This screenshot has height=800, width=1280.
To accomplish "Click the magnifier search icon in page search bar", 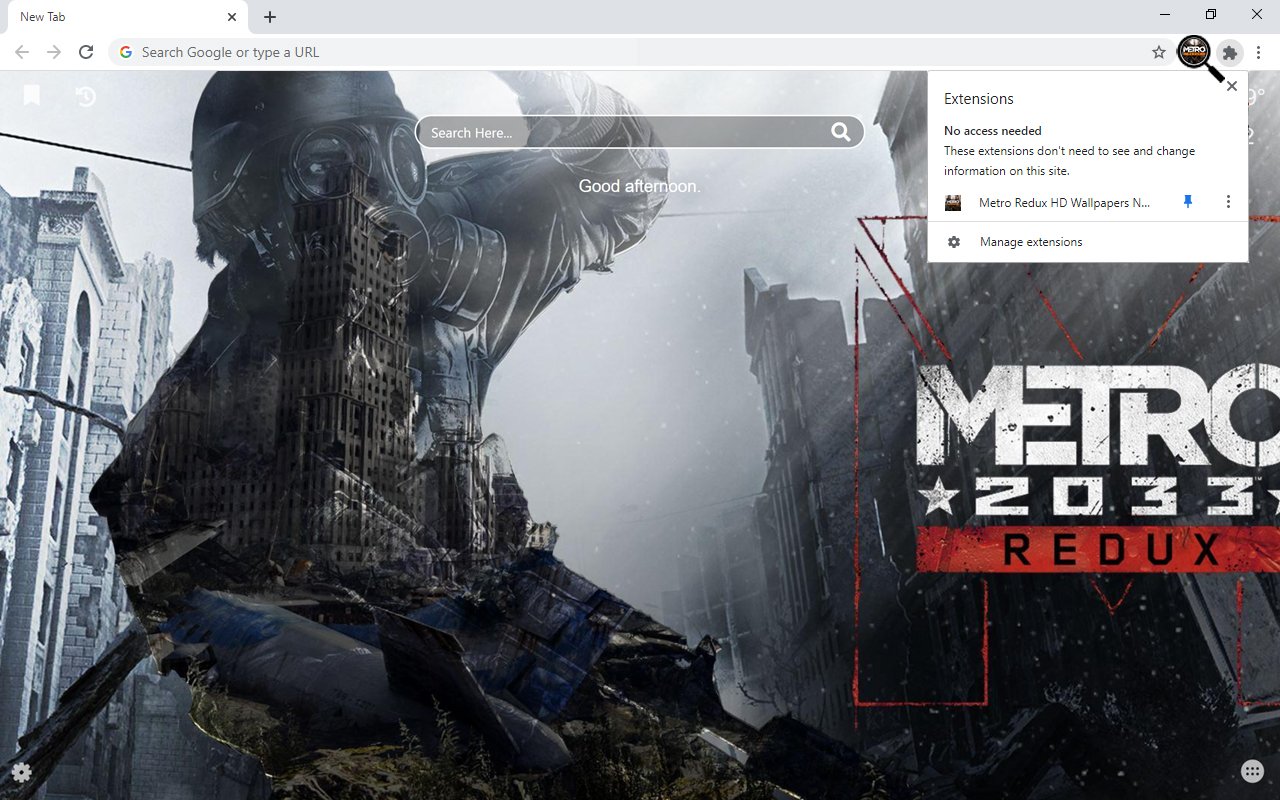I will click(x=841, y=132).
